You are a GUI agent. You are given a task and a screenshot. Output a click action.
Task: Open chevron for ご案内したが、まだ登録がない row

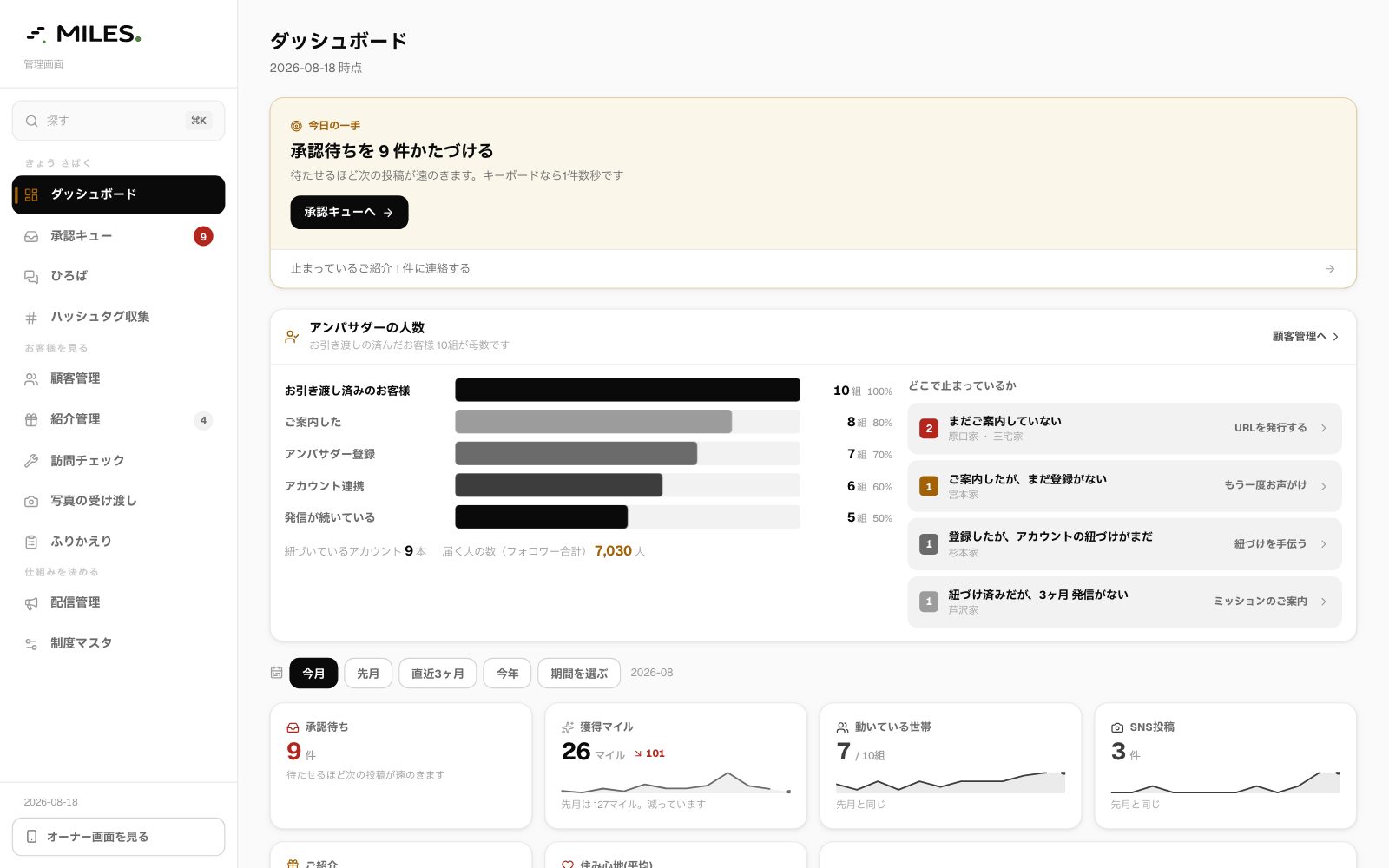[x=1324, y=486]
